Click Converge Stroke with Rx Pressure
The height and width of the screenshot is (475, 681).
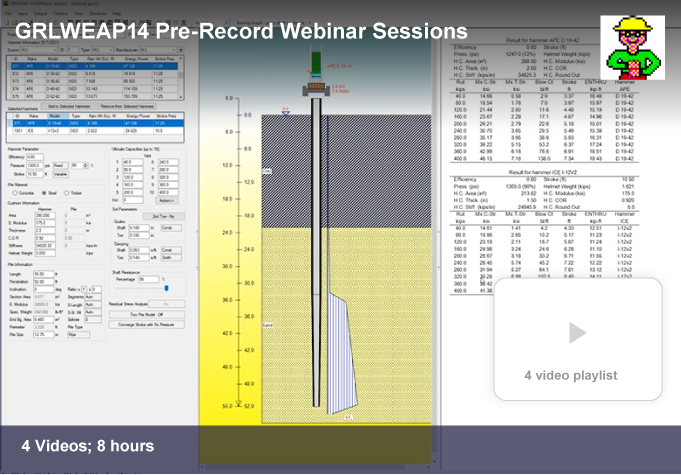tap(146, 324)
